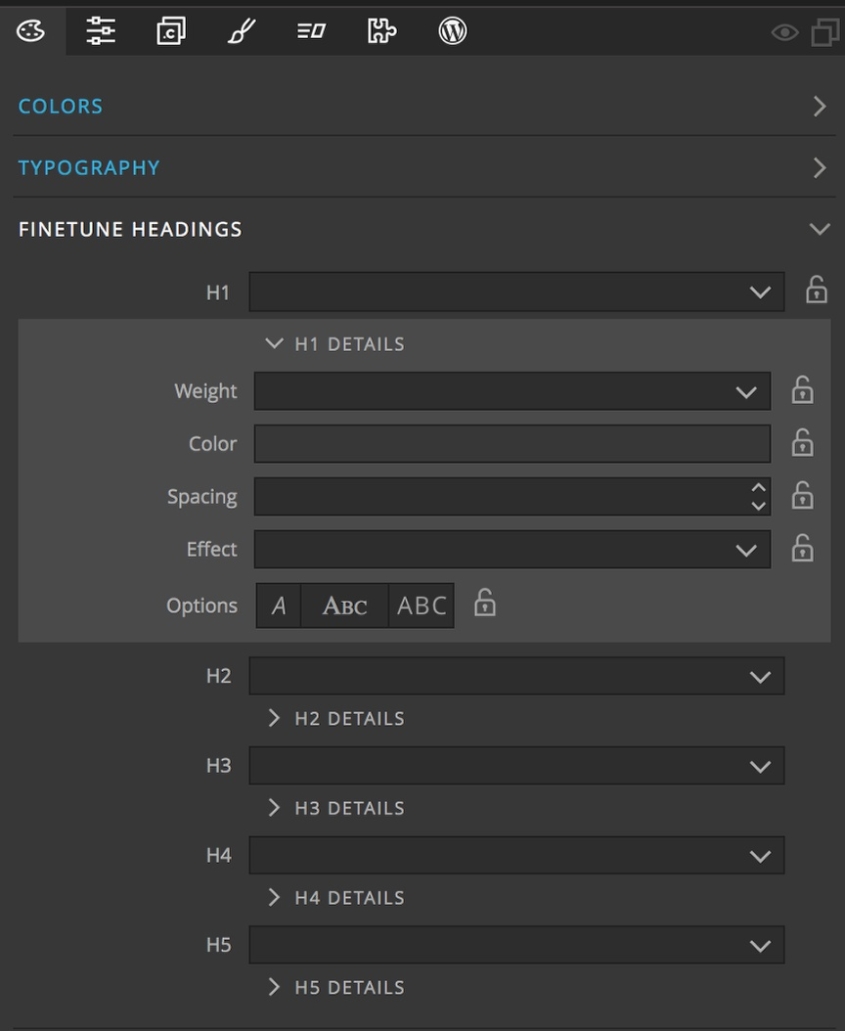Viewport: 845px width, 1031px height.
Task: Click the eye preview icon
Action: click(783, 33)
